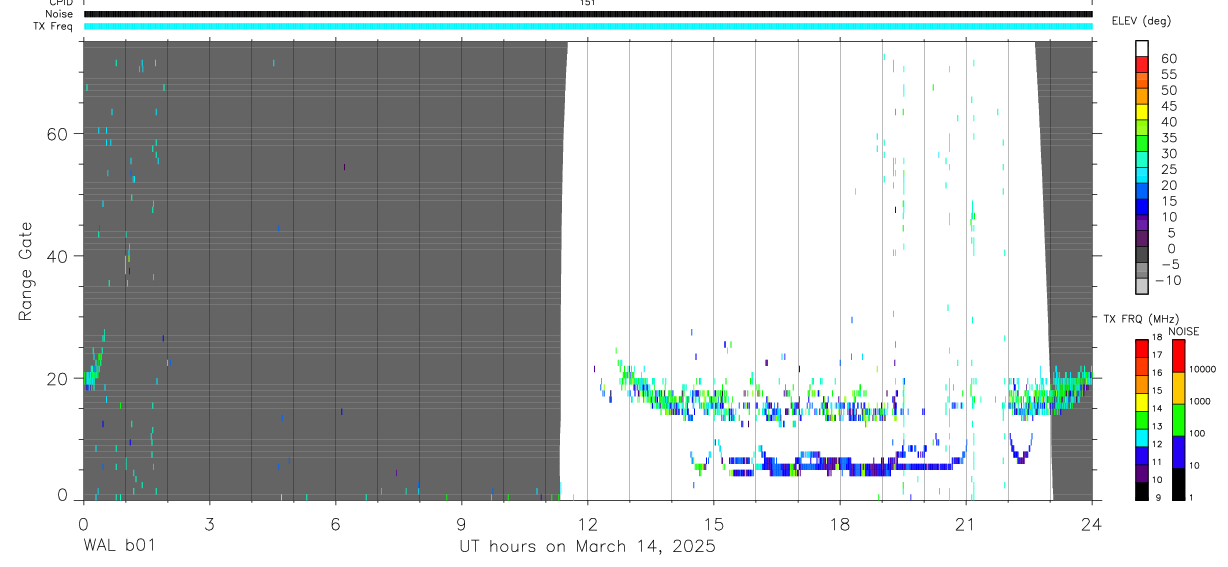This screenshot has height=567, width=1228.
Task: Pick the cyan segment of TX FRQ bar
Action: click(x=1142, y=436)
